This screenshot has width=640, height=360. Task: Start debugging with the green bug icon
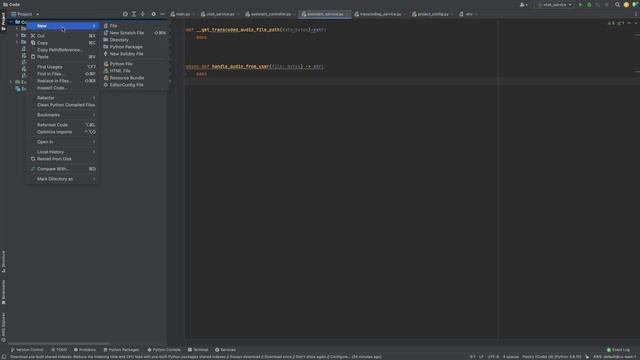click(589, 5)
